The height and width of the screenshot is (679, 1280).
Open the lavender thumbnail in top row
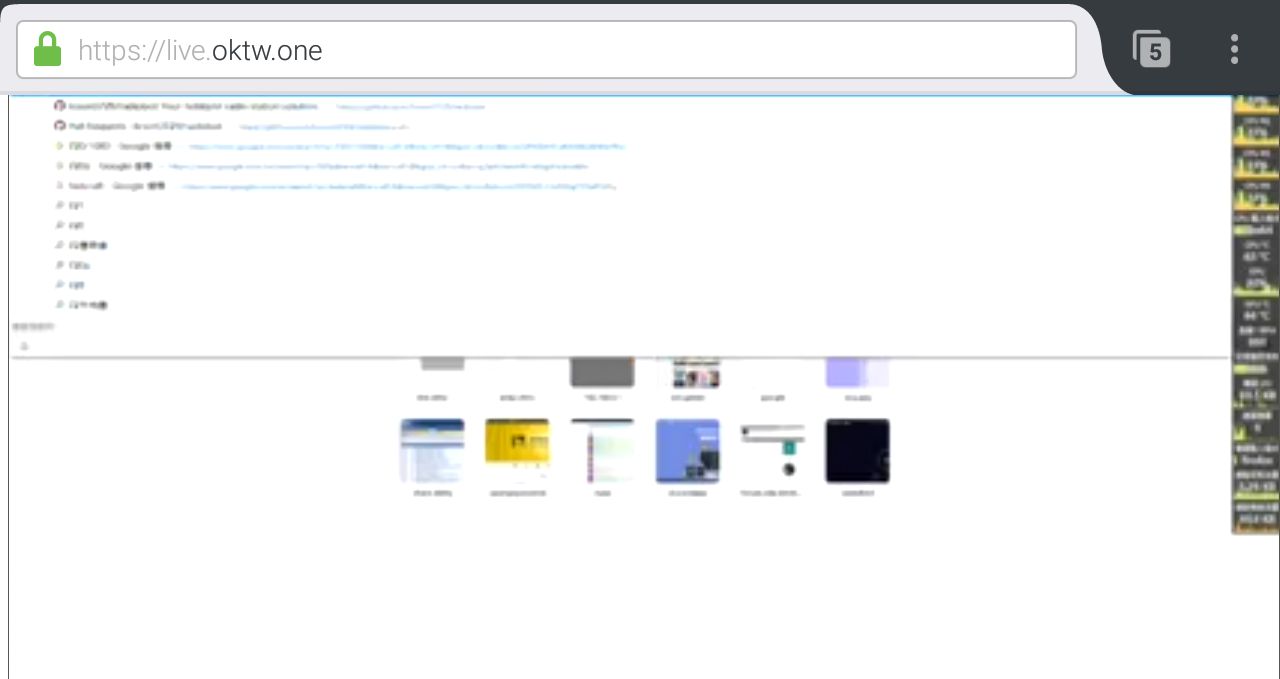coord(857,372)
